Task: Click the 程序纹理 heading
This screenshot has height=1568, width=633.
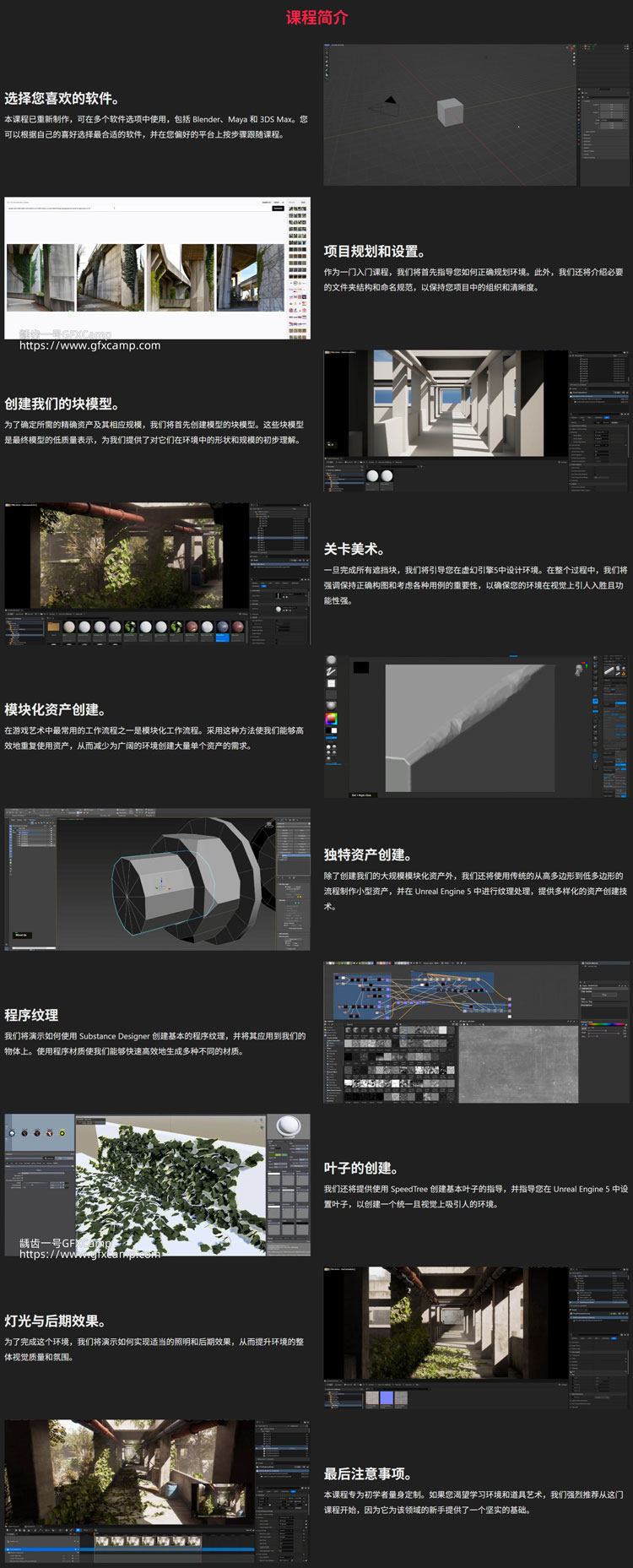Action: (31, 1015)
